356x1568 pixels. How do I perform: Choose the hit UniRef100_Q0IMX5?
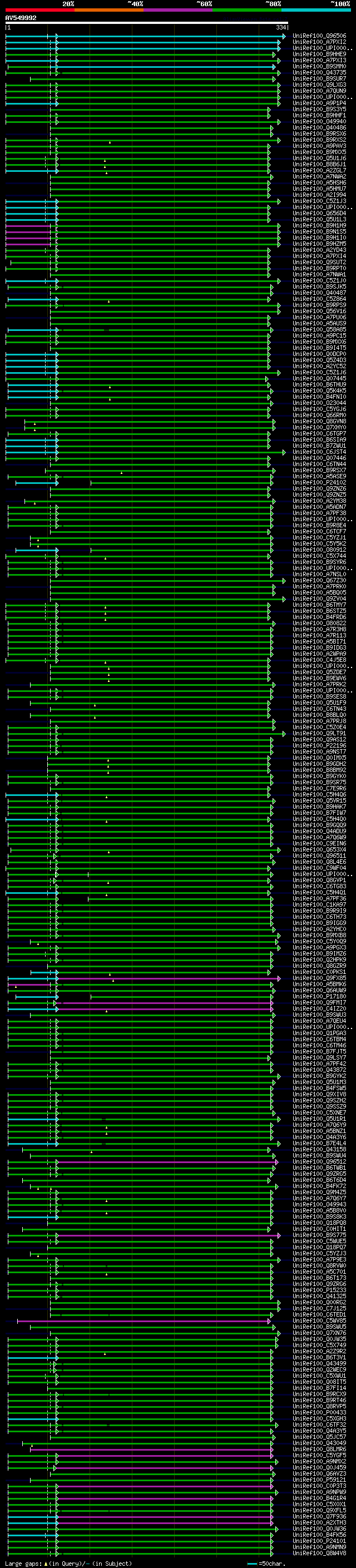(x=319, y=758)
